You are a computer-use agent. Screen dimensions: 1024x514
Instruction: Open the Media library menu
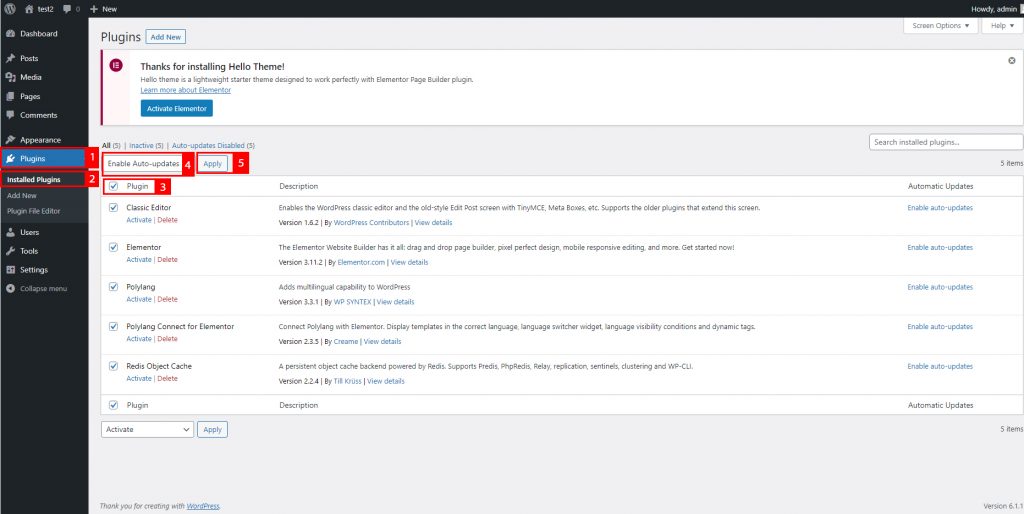[30, 77]
